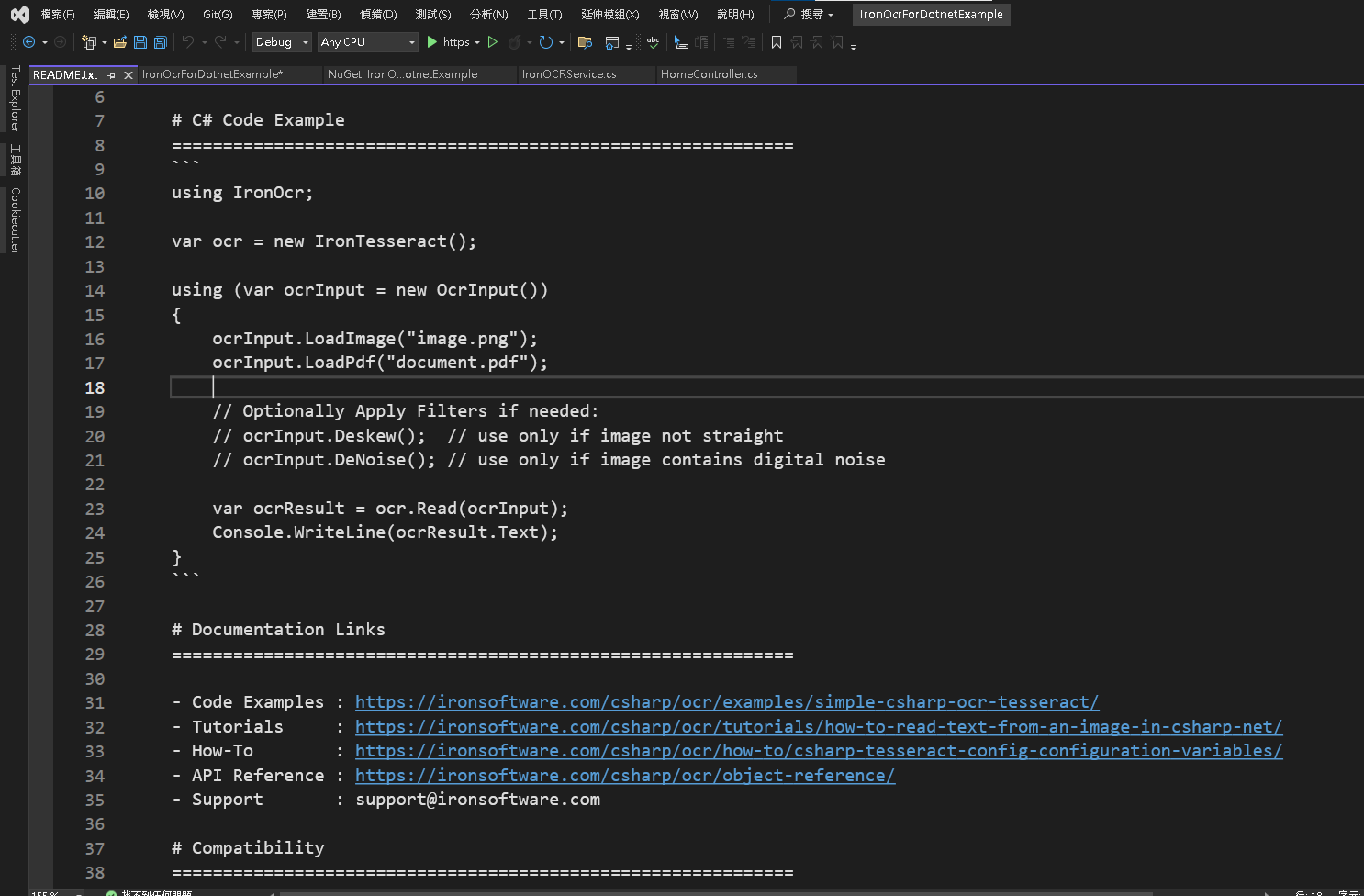Image resolution: width=1364 pixels, height=896 pixels.
Task: Expand the Any CPU platform dropdown
Action: tap(367, 42)
